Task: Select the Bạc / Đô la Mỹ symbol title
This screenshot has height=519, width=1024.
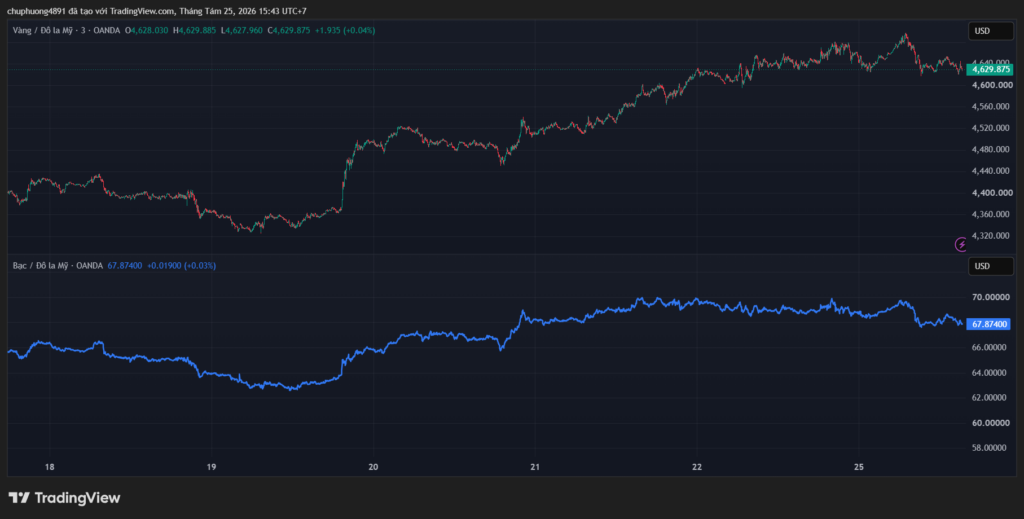Action: [57, 266]
